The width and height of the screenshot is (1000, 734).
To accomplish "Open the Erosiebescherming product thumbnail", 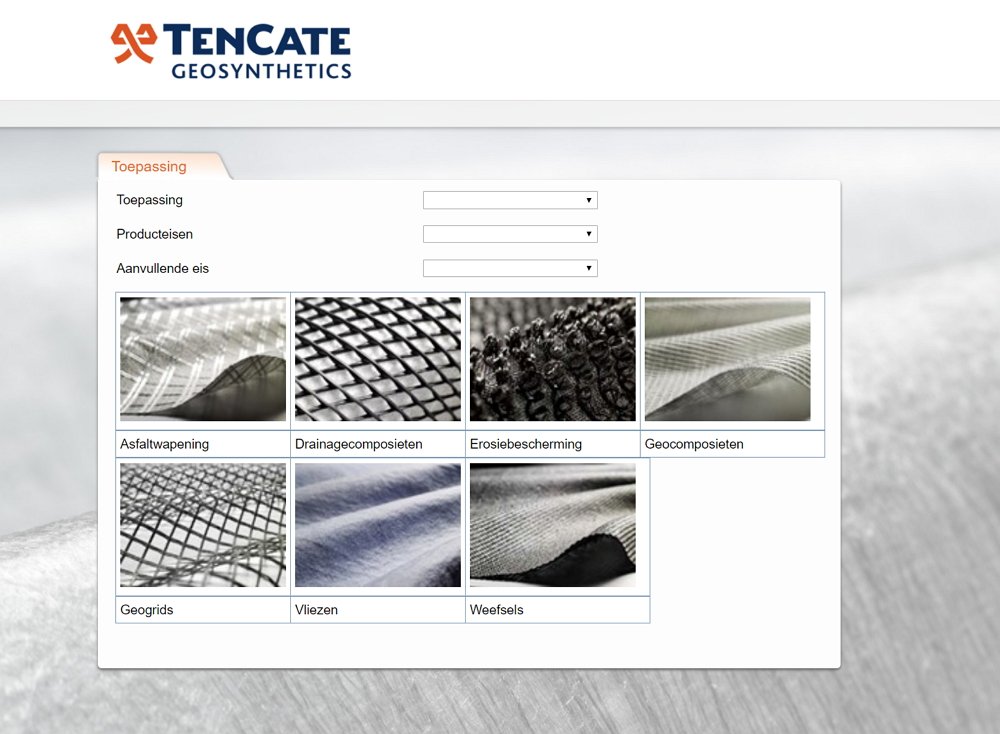I will 551,358.
